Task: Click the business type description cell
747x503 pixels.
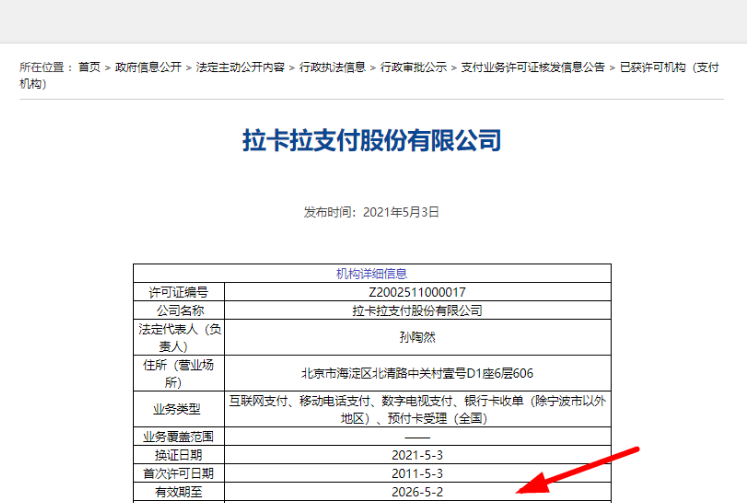Action: pyautogui.click(x=417, y=409)
